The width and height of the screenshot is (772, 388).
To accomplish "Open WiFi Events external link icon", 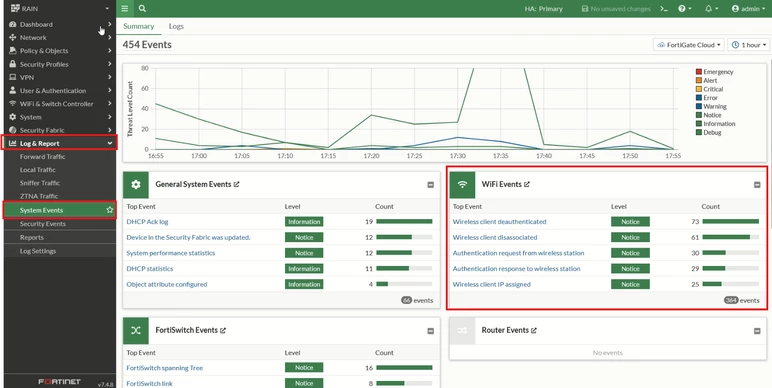I will point(527,184).
